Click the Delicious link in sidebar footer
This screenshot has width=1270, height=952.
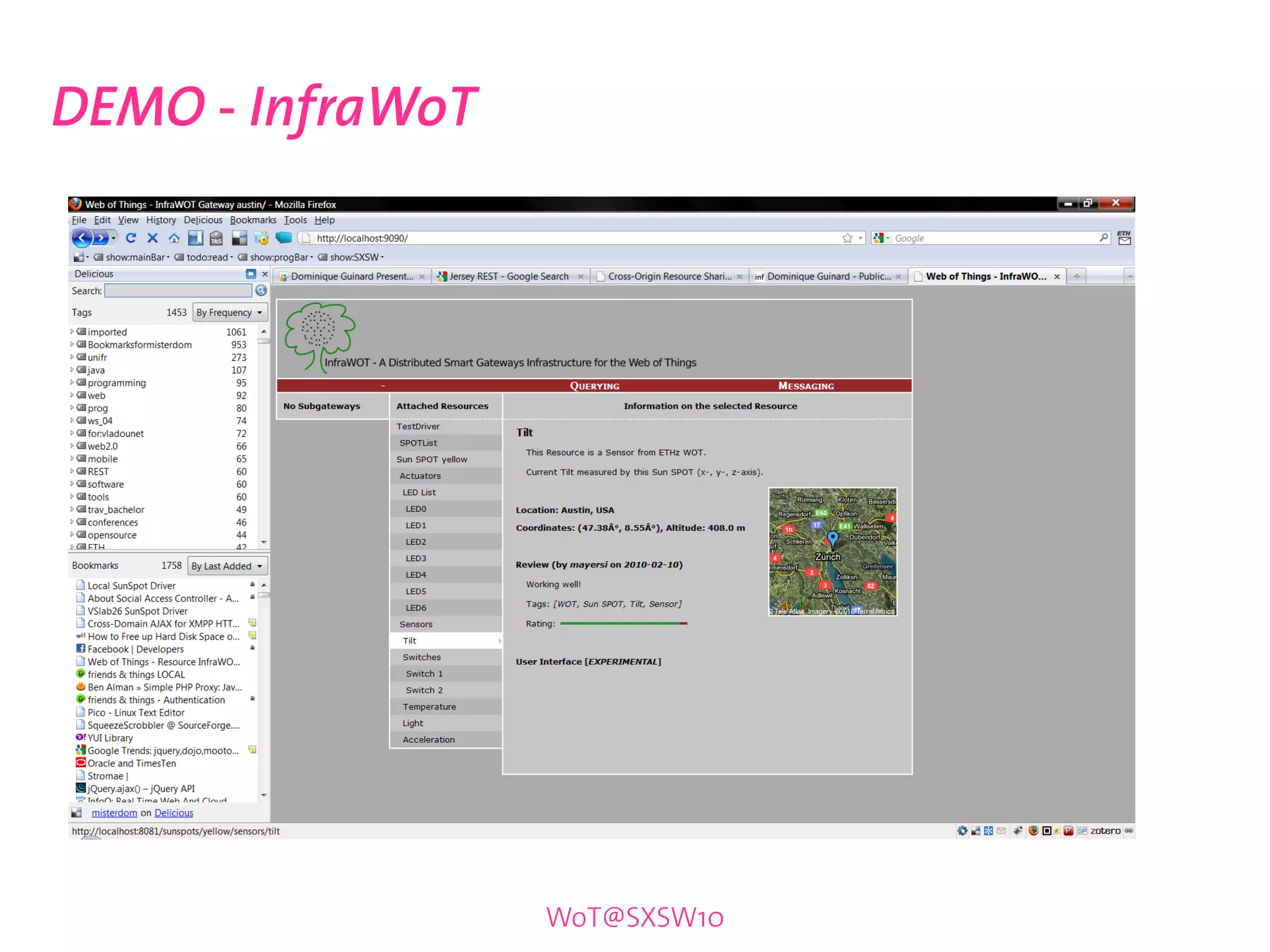pyautogui.click(x=174, y=813)
